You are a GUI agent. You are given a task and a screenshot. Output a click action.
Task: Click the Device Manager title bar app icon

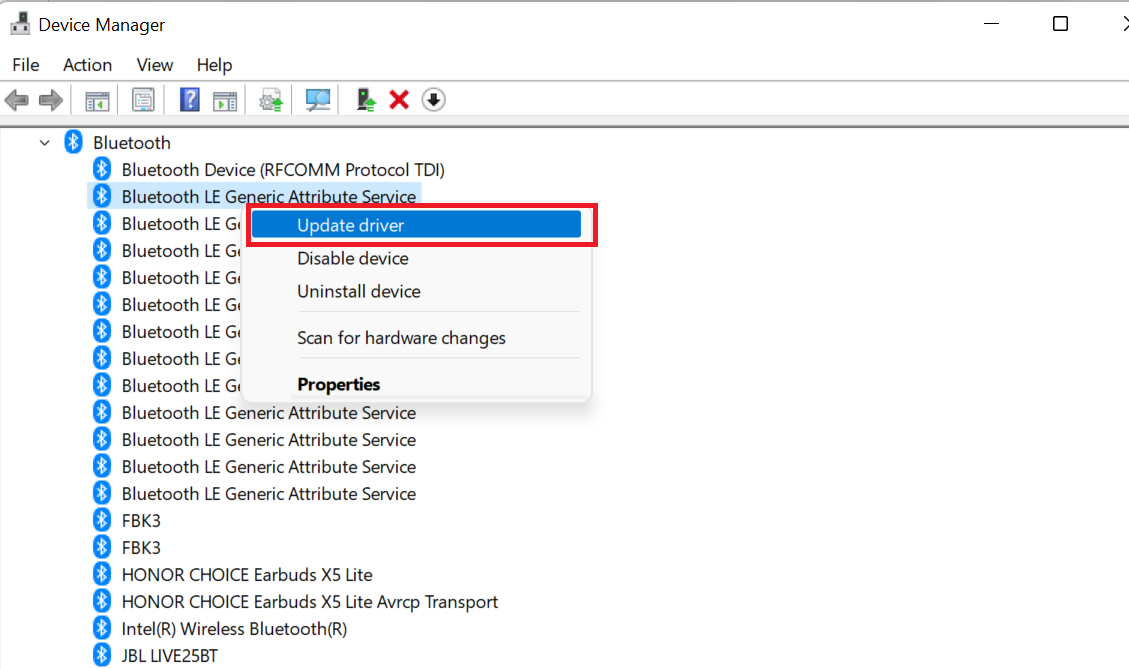click(20, 24)
